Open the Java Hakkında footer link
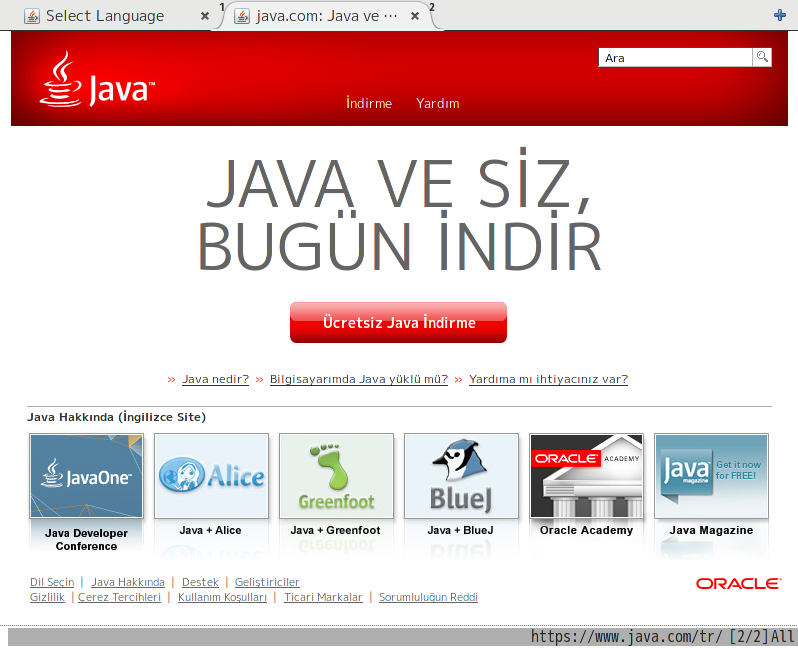 click(128, 582)
